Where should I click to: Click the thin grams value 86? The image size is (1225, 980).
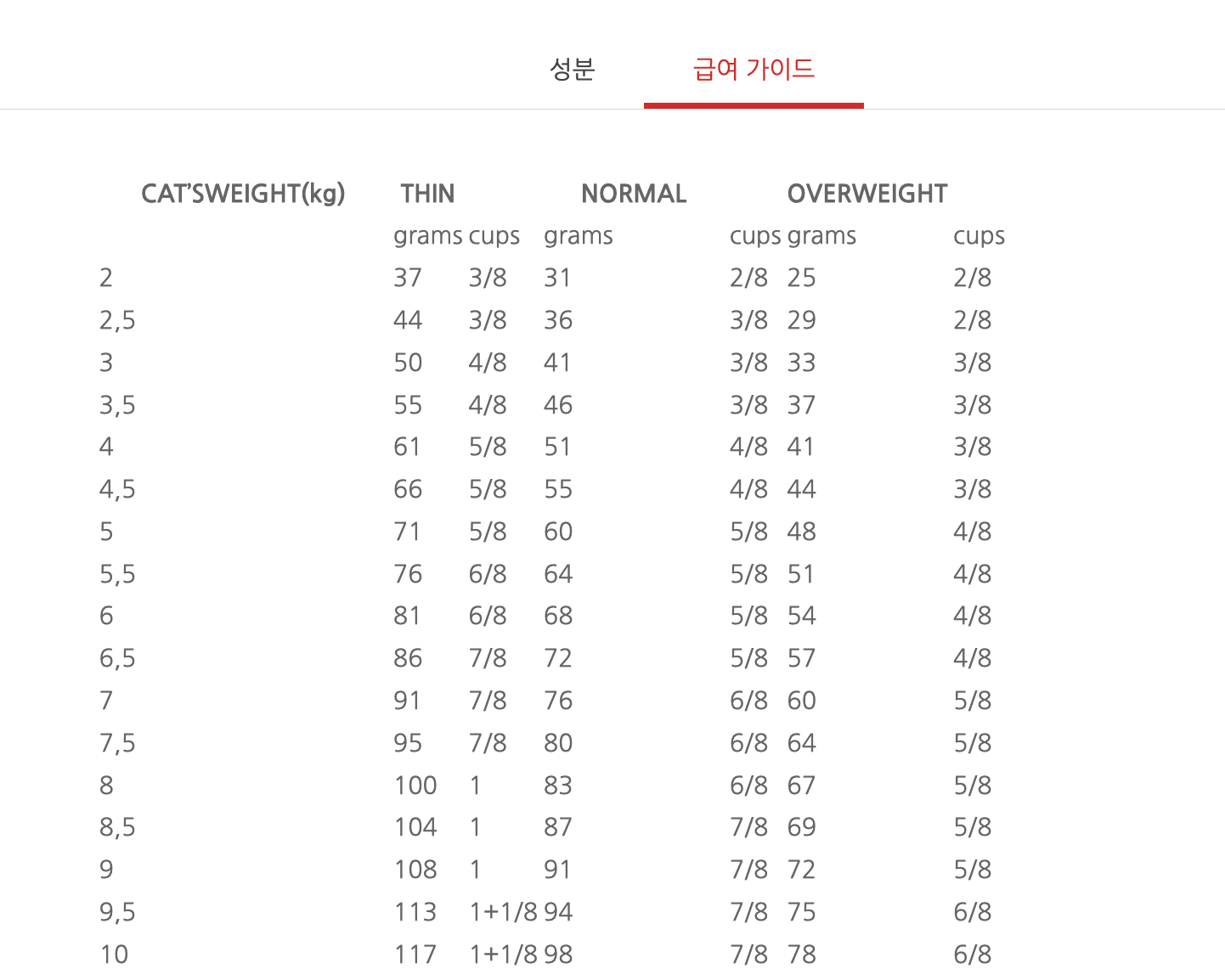(x=408, y=658)
